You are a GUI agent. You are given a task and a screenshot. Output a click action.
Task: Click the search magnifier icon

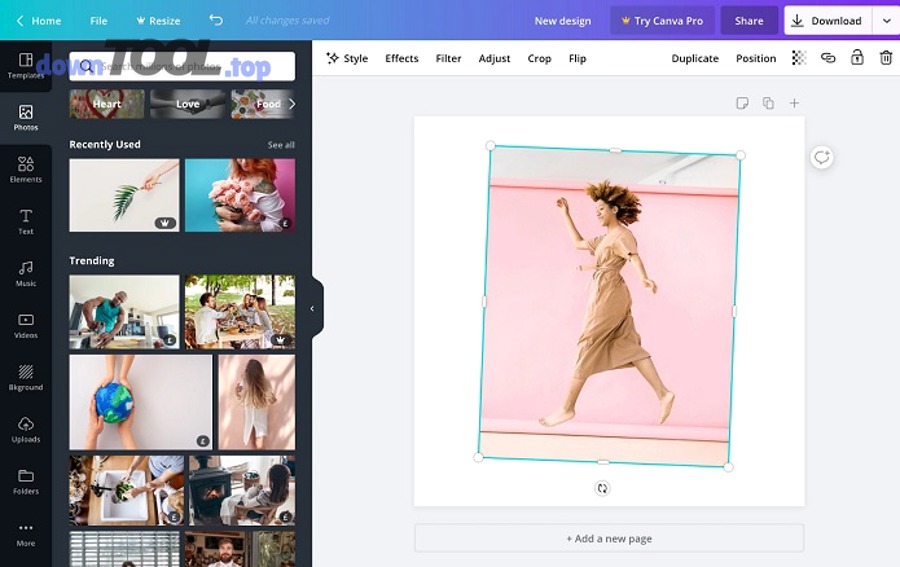click(x=87, y=66)
